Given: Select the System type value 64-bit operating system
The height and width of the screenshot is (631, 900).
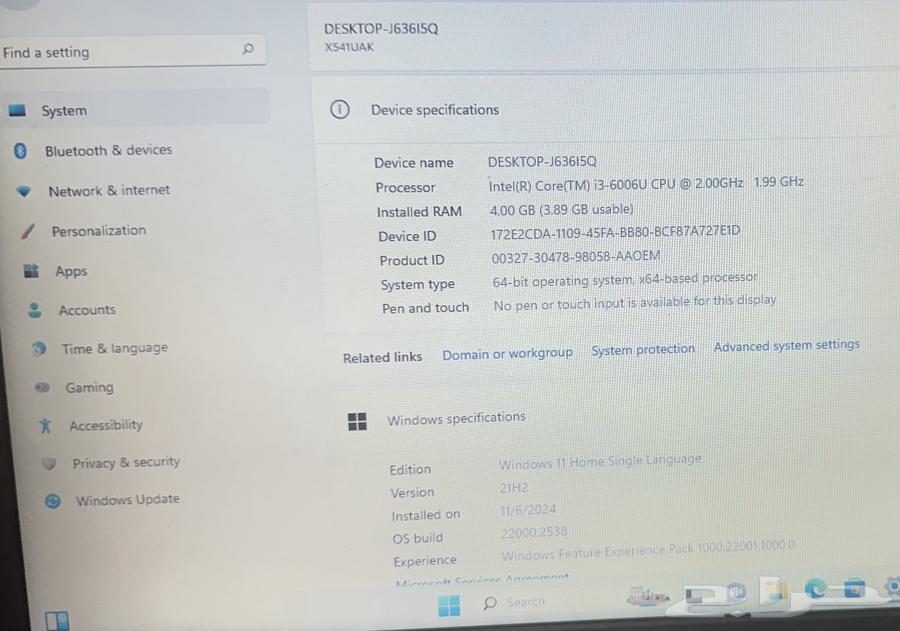Looking at the screenshot, I should pyautogui.click(x=625, y=280).
